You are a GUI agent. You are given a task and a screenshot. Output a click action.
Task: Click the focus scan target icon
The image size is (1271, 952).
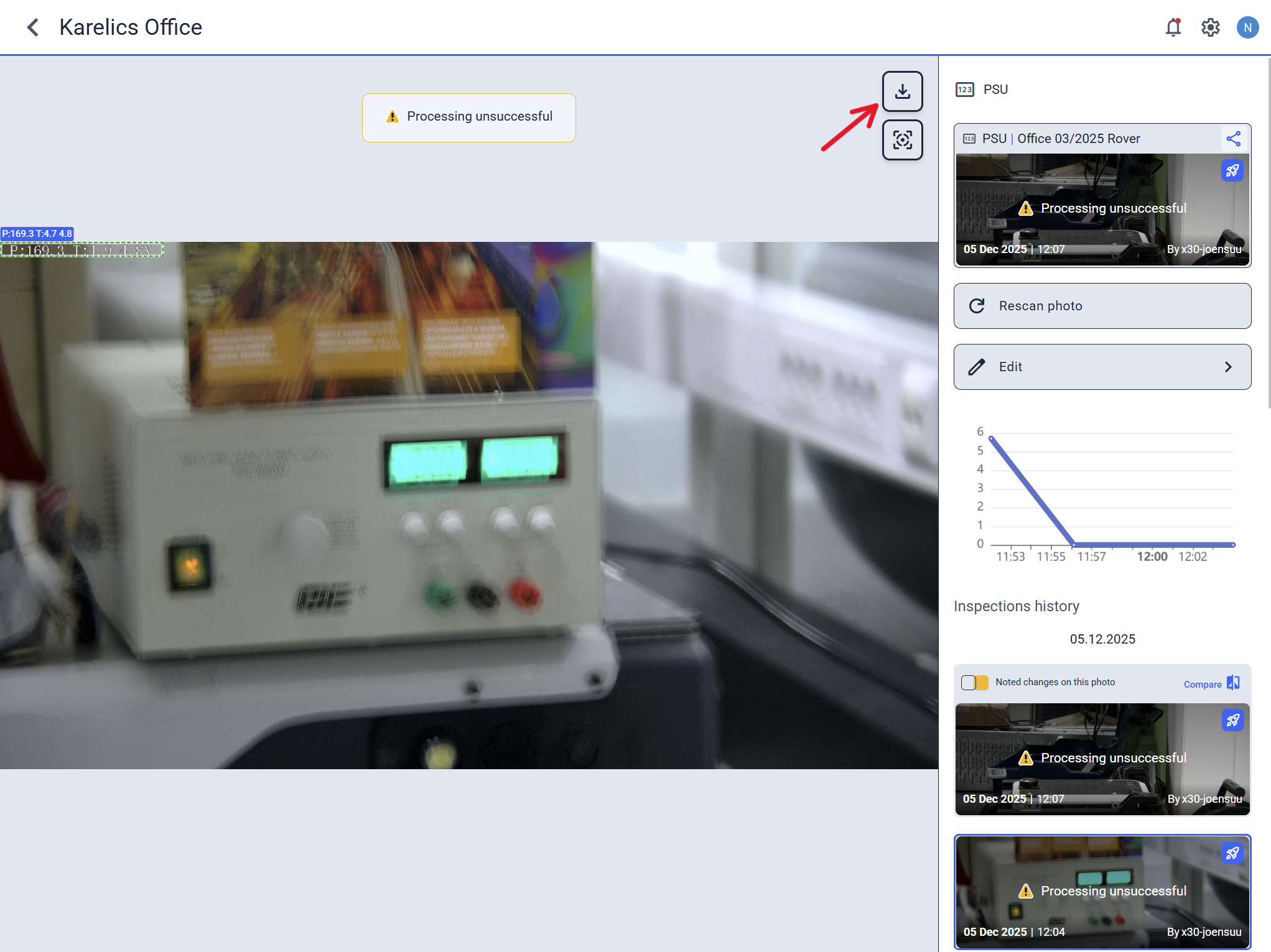(902, 140)
